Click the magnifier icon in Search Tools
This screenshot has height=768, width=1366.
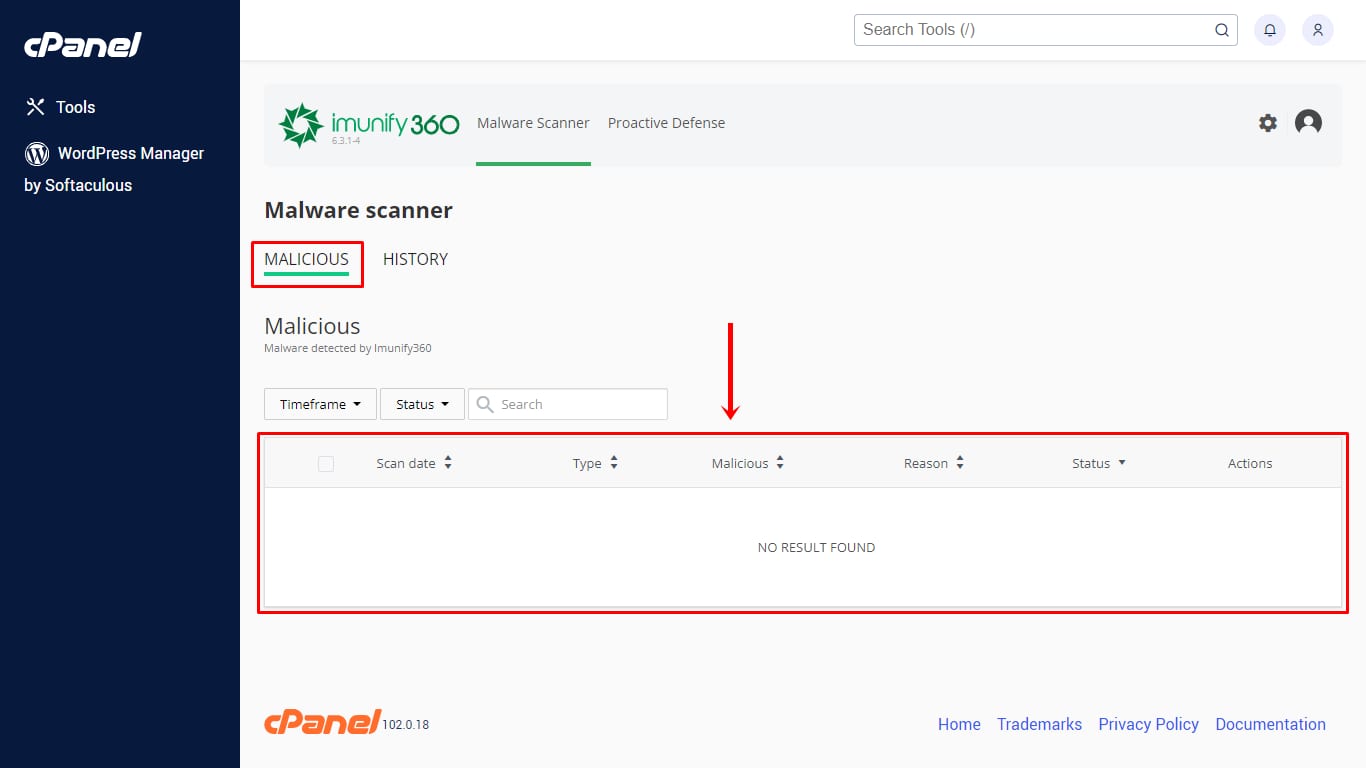pos(1222,30)
